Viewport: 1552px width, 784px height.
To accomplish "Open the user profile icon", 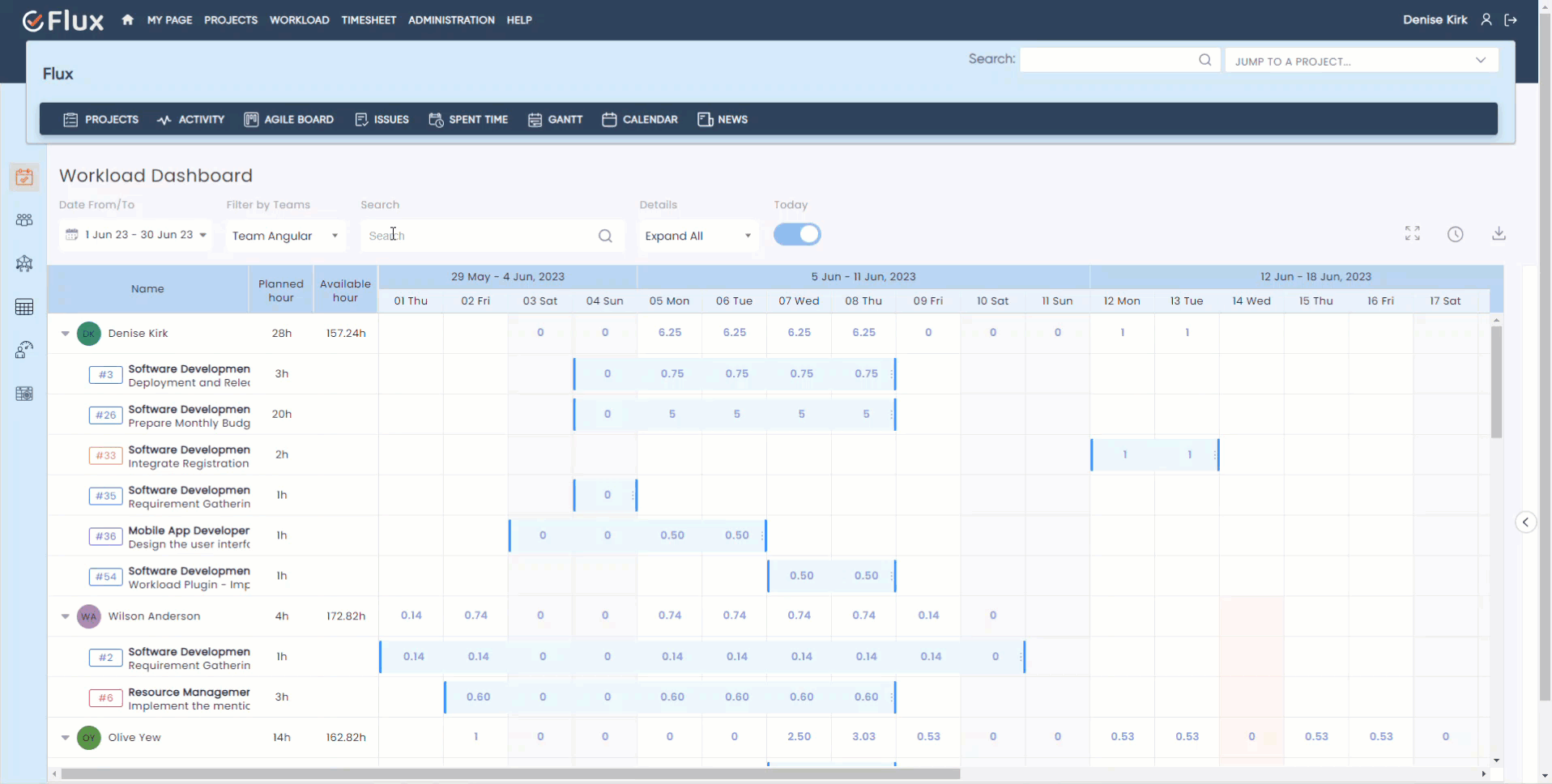I will [1486, 20].
